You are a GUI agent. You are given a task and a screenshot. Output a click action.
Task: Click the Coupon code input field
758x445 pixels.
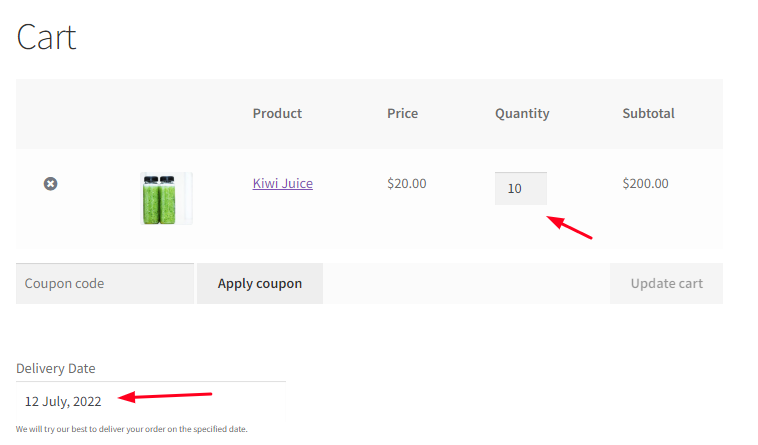[105, 283]
